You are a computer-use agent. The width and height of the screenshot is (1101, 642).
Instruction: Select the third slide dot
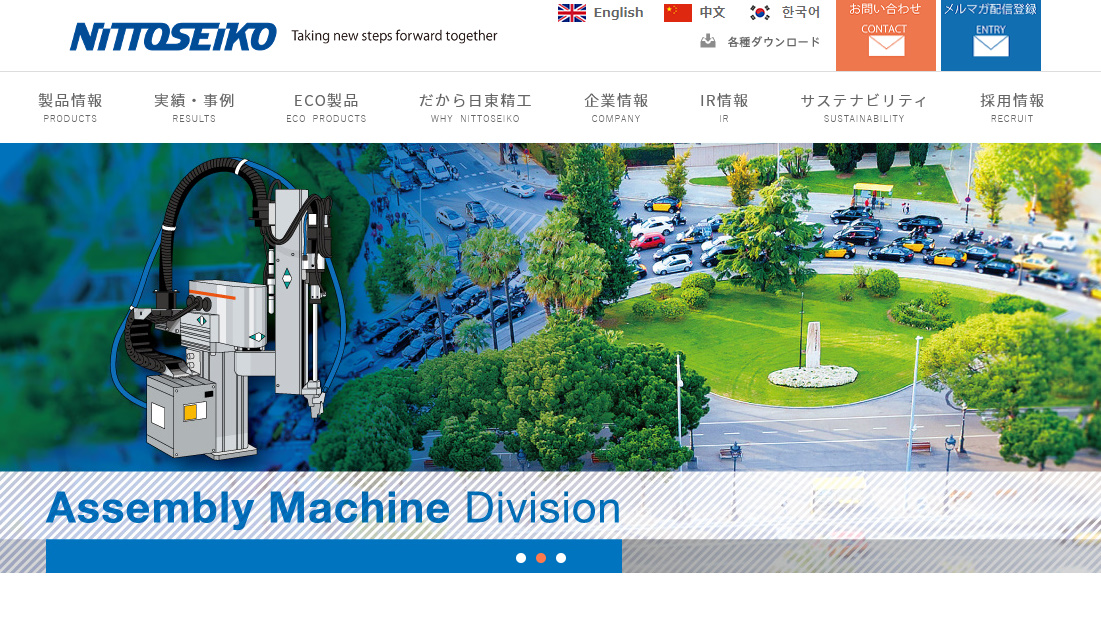coord(561,558)
